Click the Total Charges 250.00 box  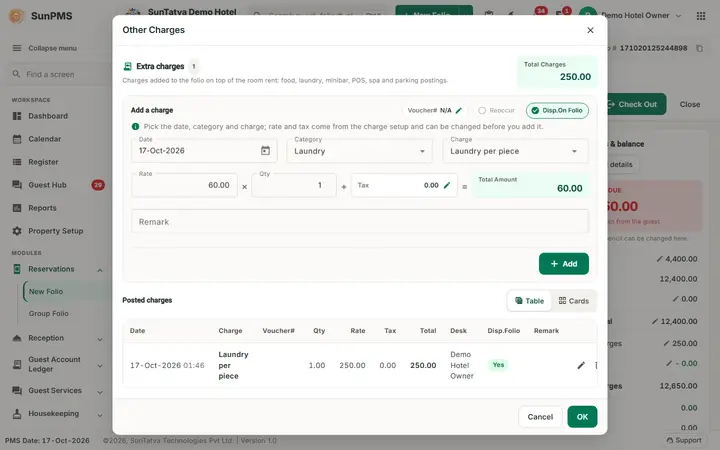557,72
